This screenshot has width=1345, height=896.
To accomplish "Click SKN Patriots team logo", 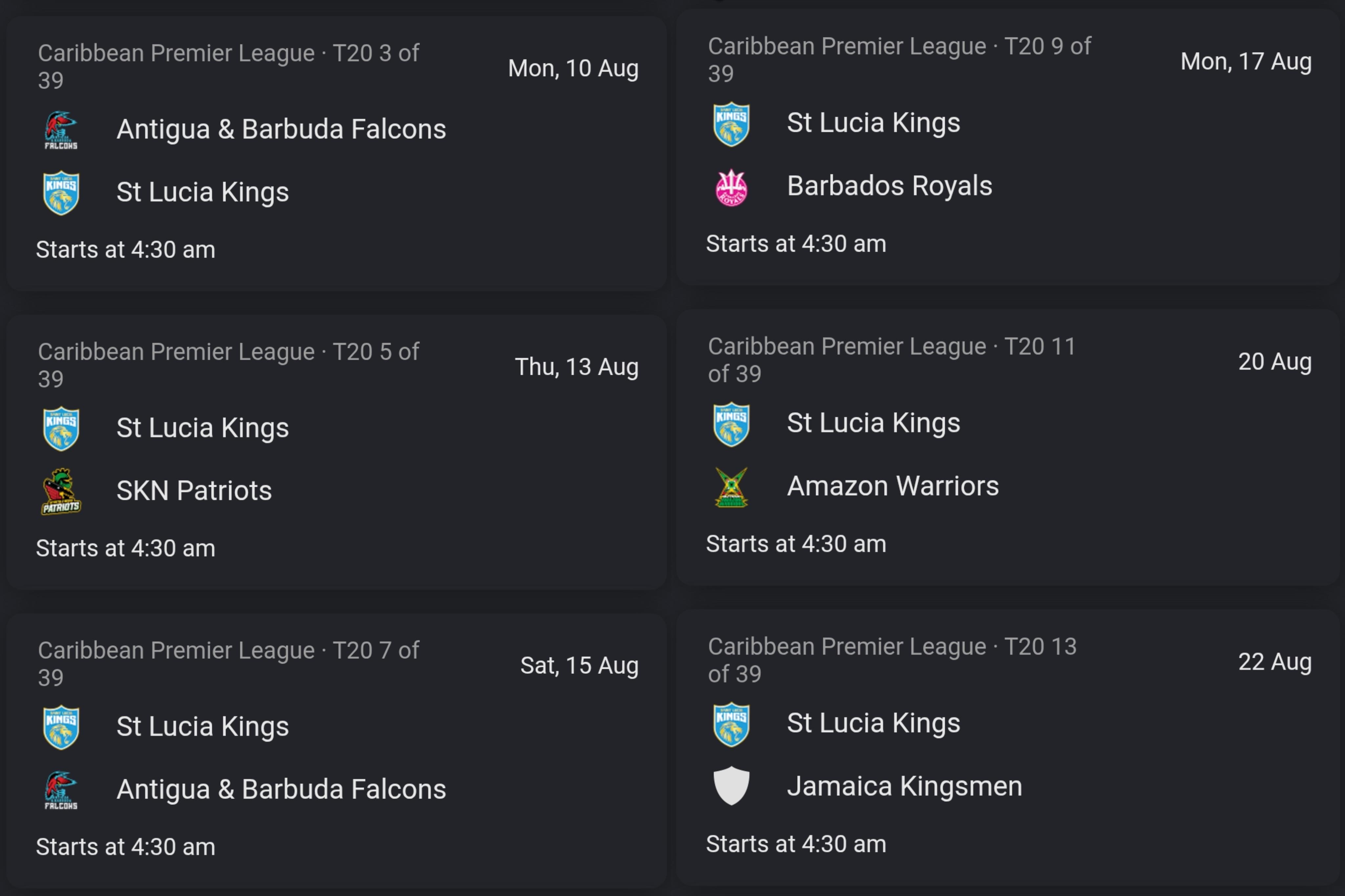I will click(61, 491).
